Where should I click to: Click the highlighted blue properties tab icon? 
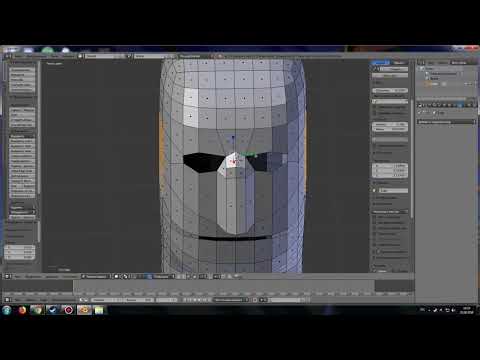click(460, 105)
